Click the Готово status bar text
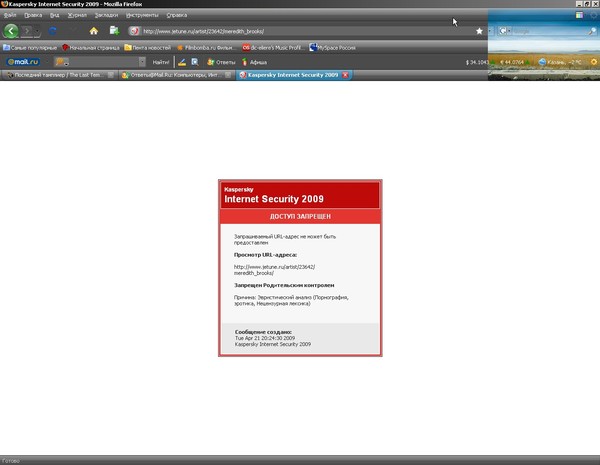The image size is (600, 465). tap(10, 461)
